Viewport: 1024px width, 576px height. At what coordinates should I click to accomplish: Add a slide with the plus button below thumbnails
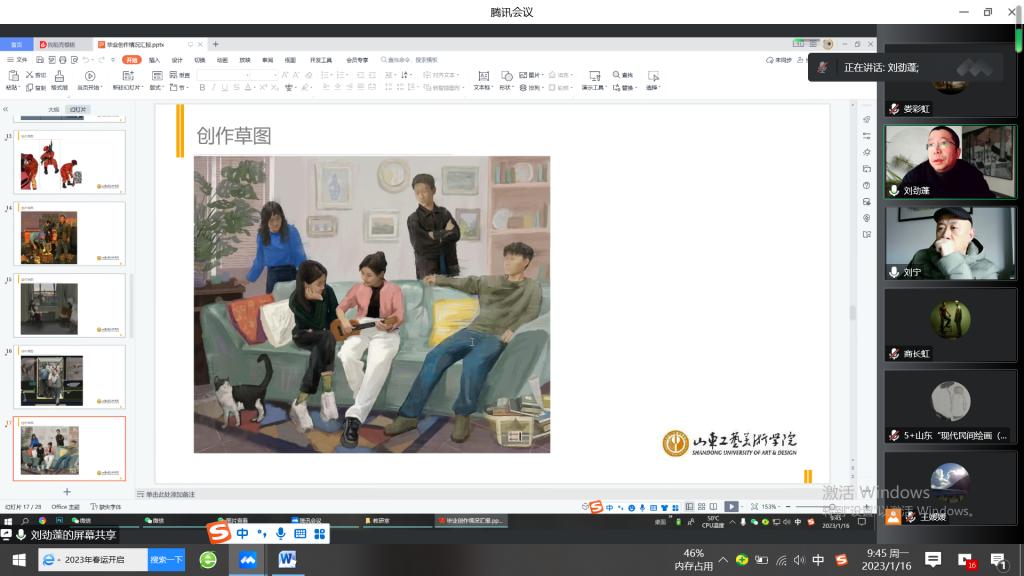(67, 492)
